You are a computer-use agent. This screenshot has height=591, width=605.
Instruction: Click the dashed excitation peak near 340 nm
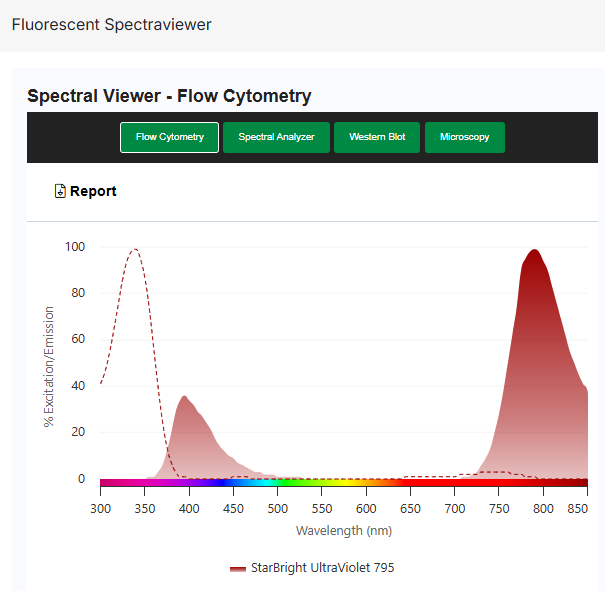134,250
